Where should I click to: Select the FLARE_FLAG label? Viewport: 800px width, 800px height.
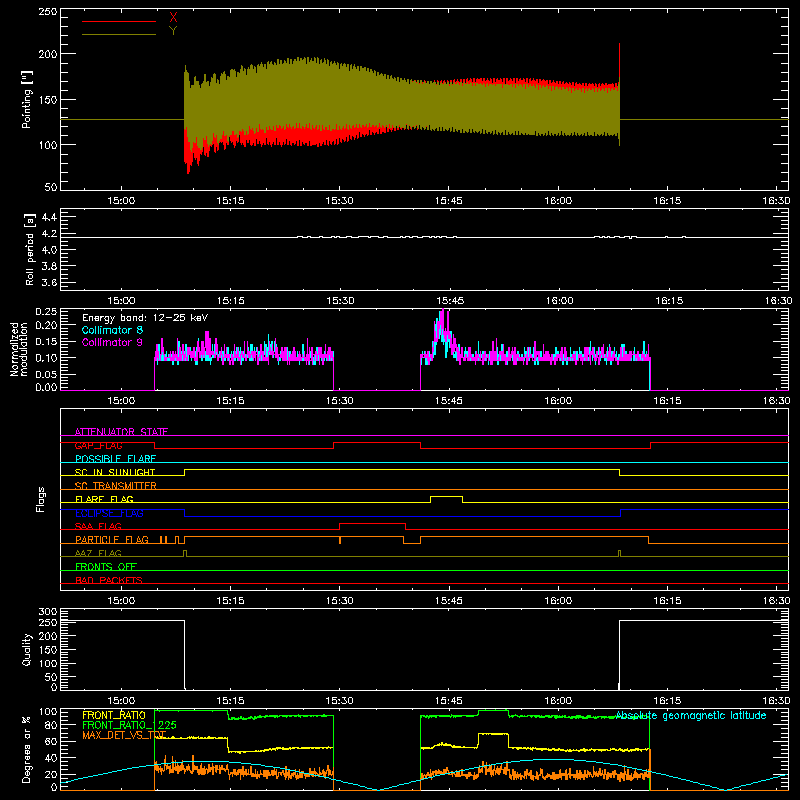tap(104, 499)
